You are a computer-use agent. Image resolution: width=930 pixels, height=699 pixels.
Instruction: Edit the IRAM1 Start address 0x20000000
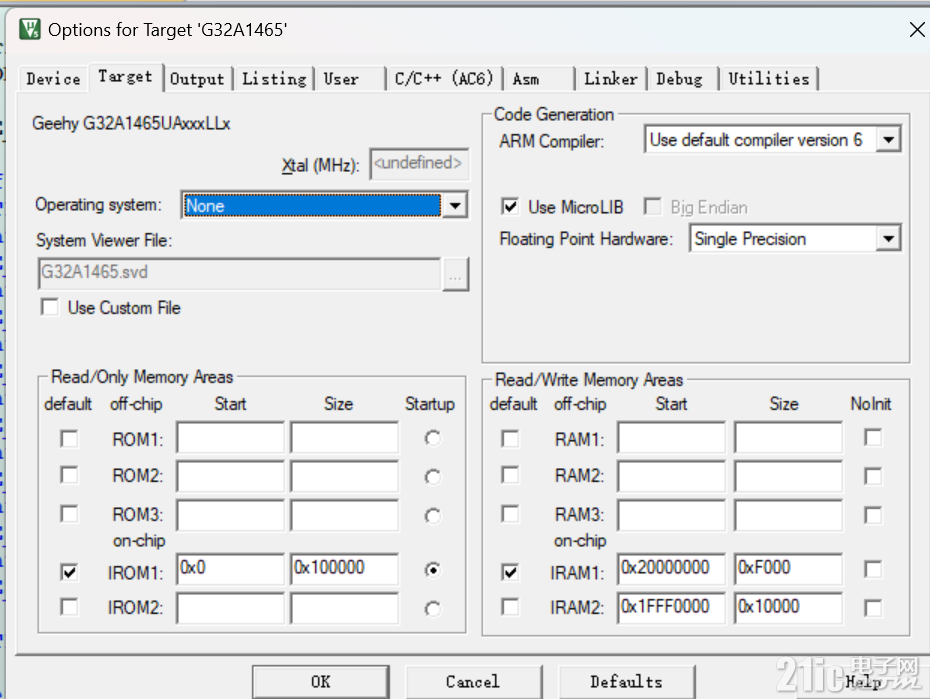[671, 569]
